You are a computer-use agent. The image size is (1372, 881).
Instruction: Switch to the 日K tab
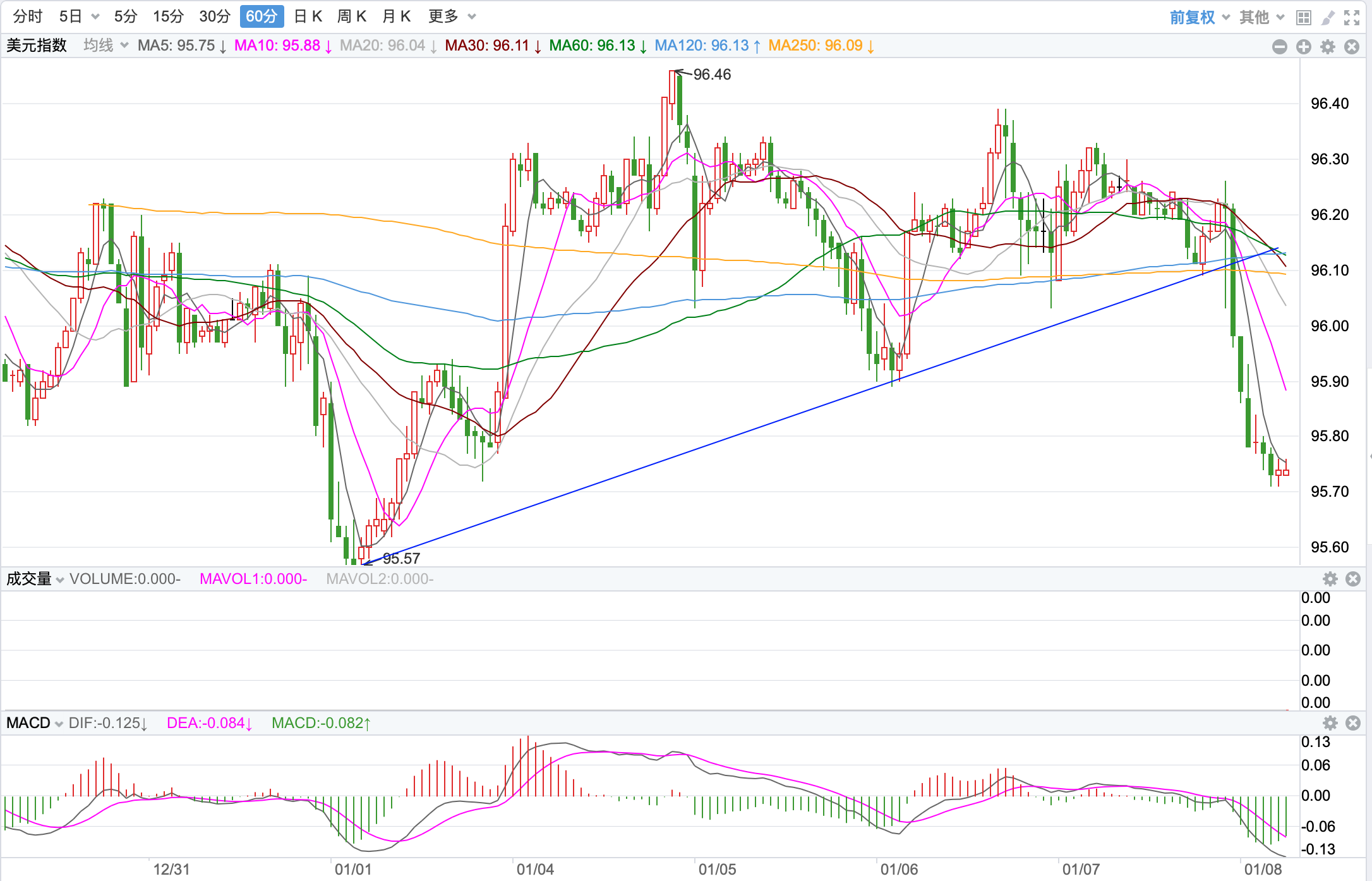[308, 16]
